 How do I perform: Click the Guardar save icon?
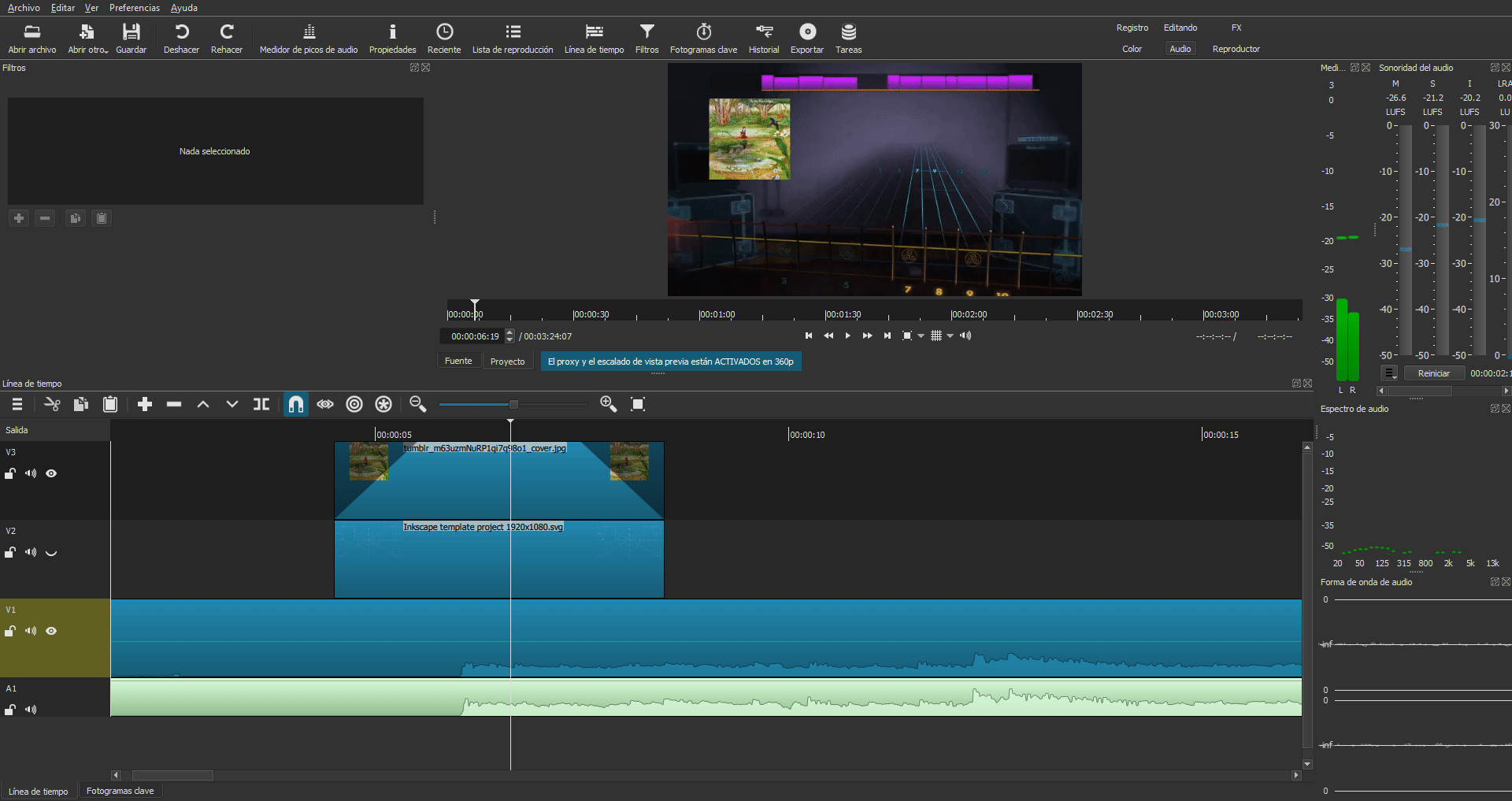[x=131, y=38]
